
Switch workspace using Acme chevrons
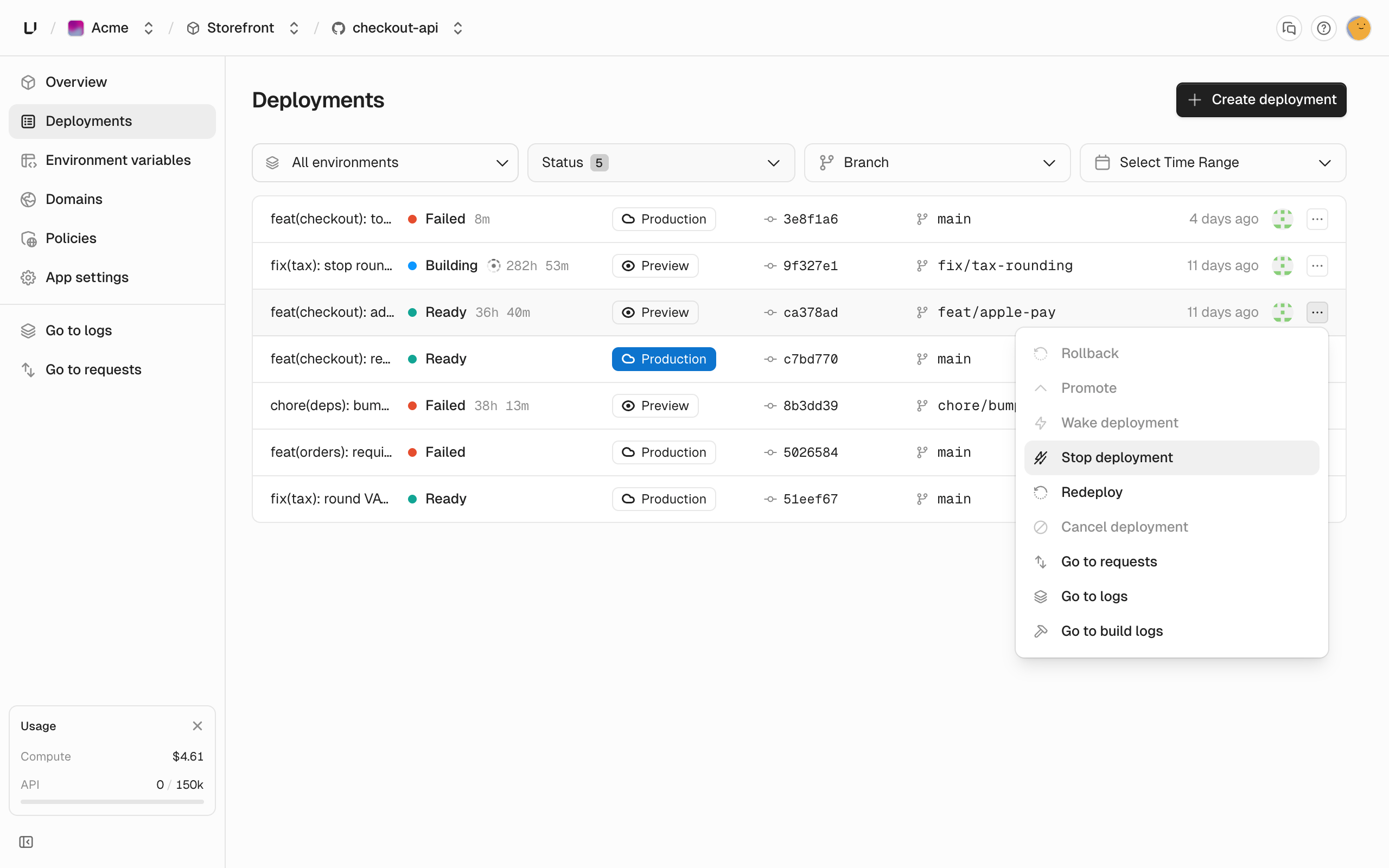click(149, 28)
